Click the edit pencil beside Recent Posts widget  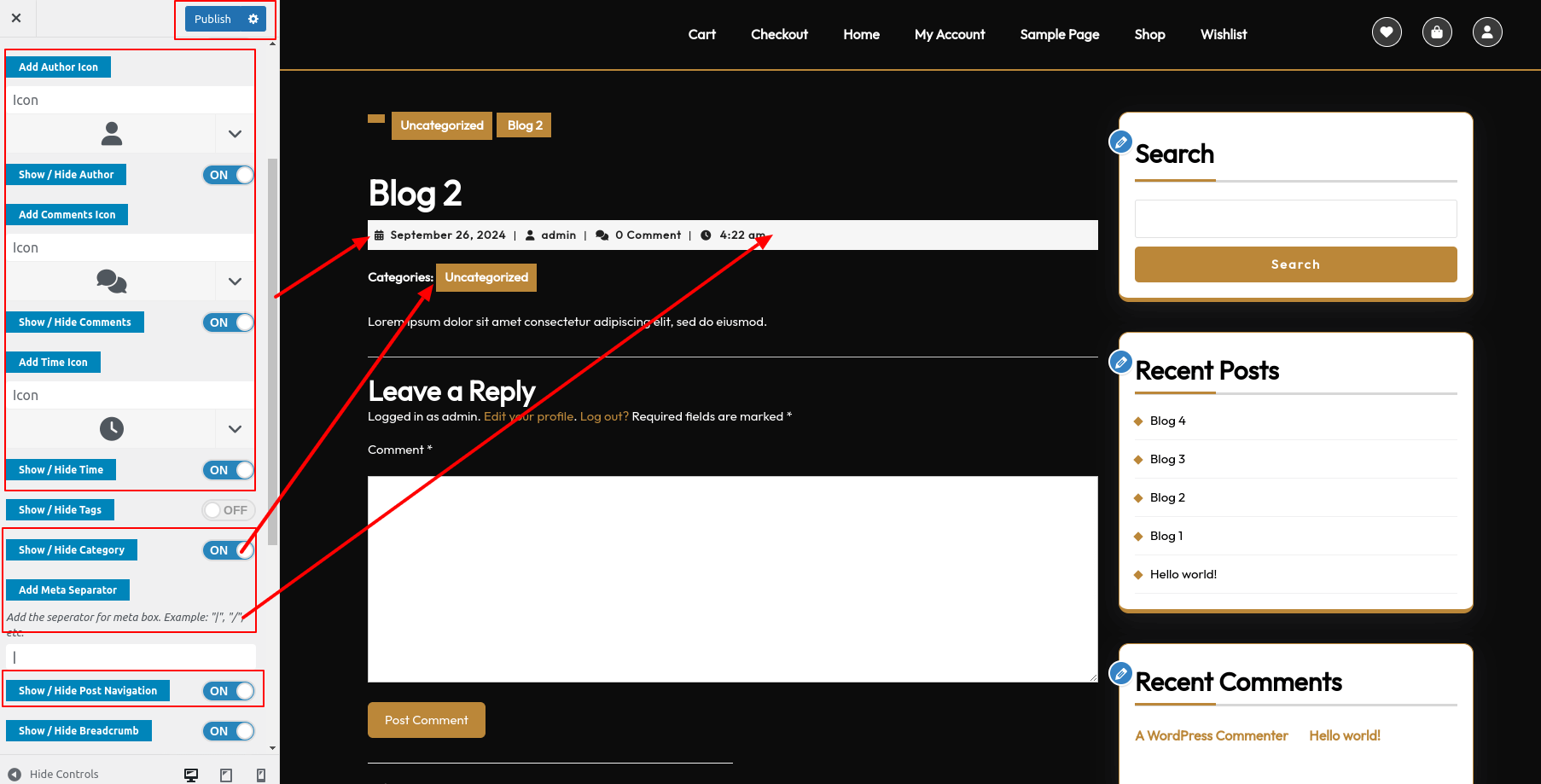[x=1120, y=362]
